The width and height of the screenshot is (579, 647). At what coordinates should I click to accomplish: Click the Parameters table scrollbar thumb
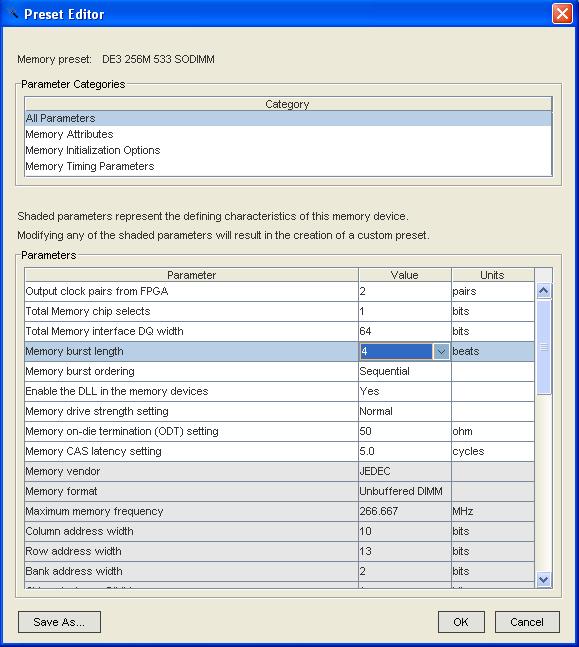(544, 347)
